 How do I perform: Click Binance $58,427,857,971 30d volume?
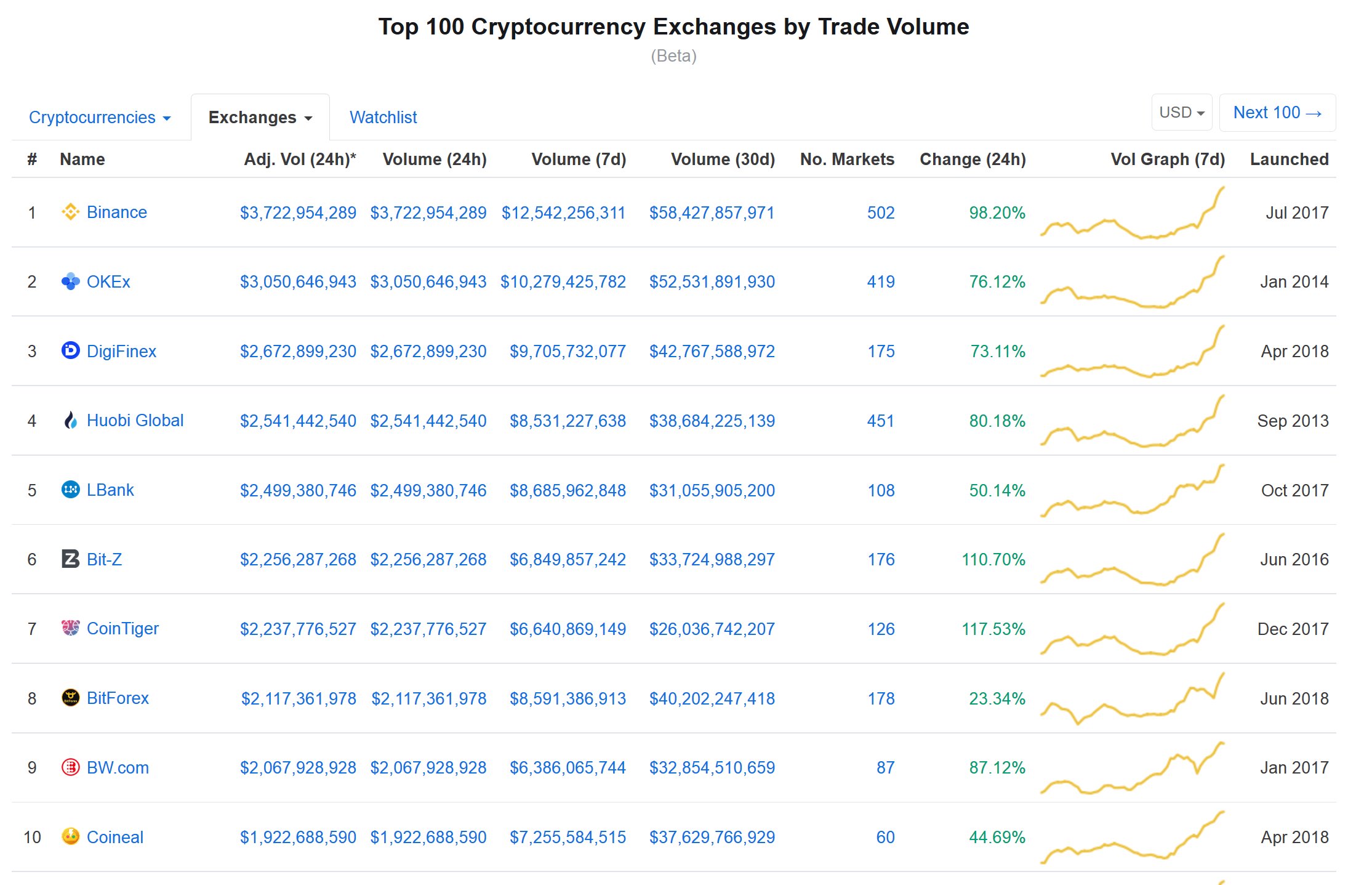click(712, 212)
